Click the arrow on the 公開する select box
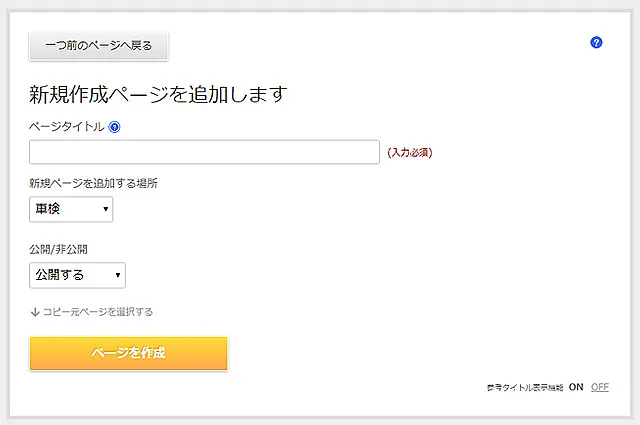Viewport: 640px width, 425px height. 118,275
